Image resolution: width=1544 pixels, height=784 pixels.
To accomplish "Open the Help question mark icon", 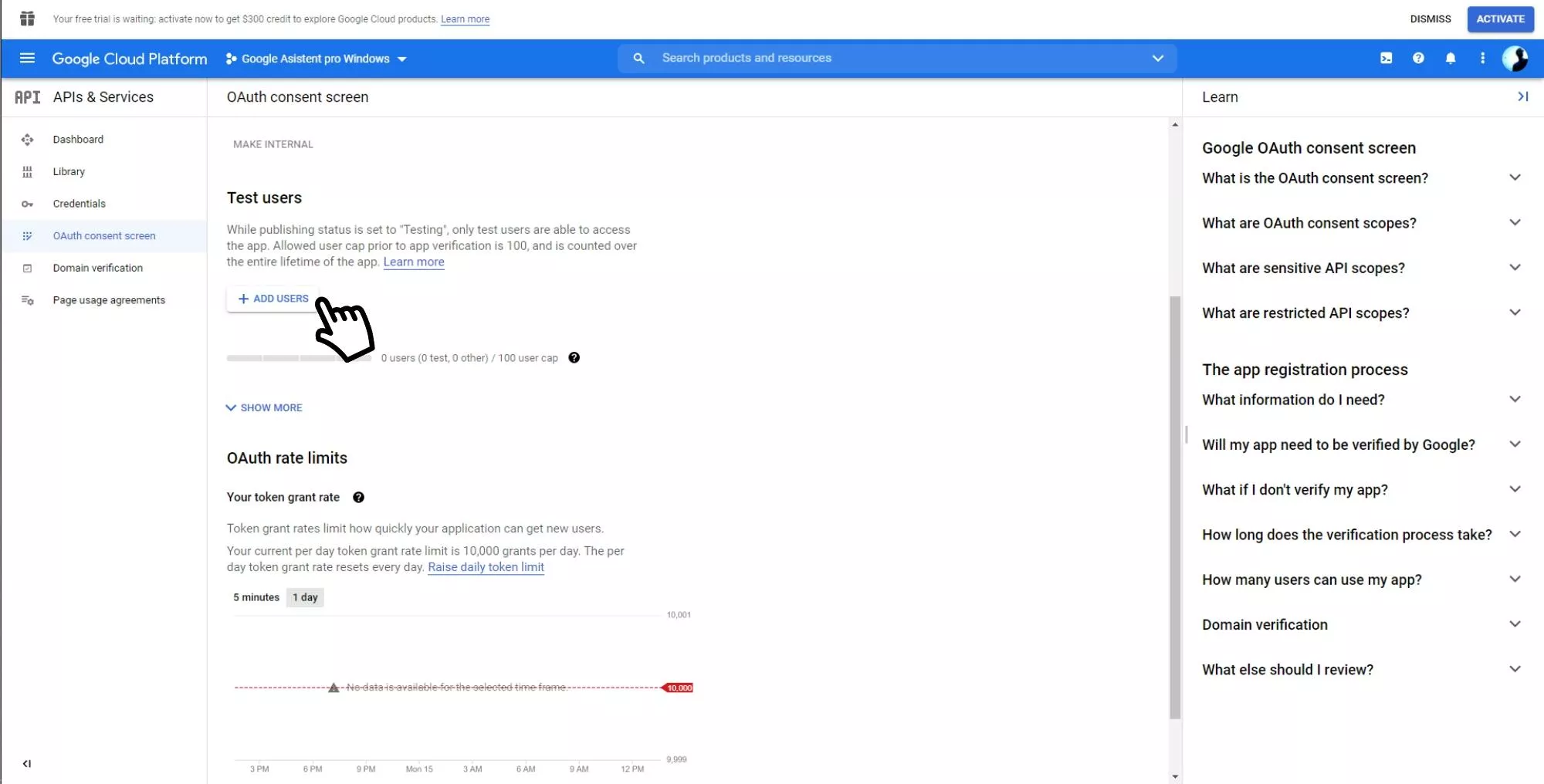I will (x=1418, y=58).
